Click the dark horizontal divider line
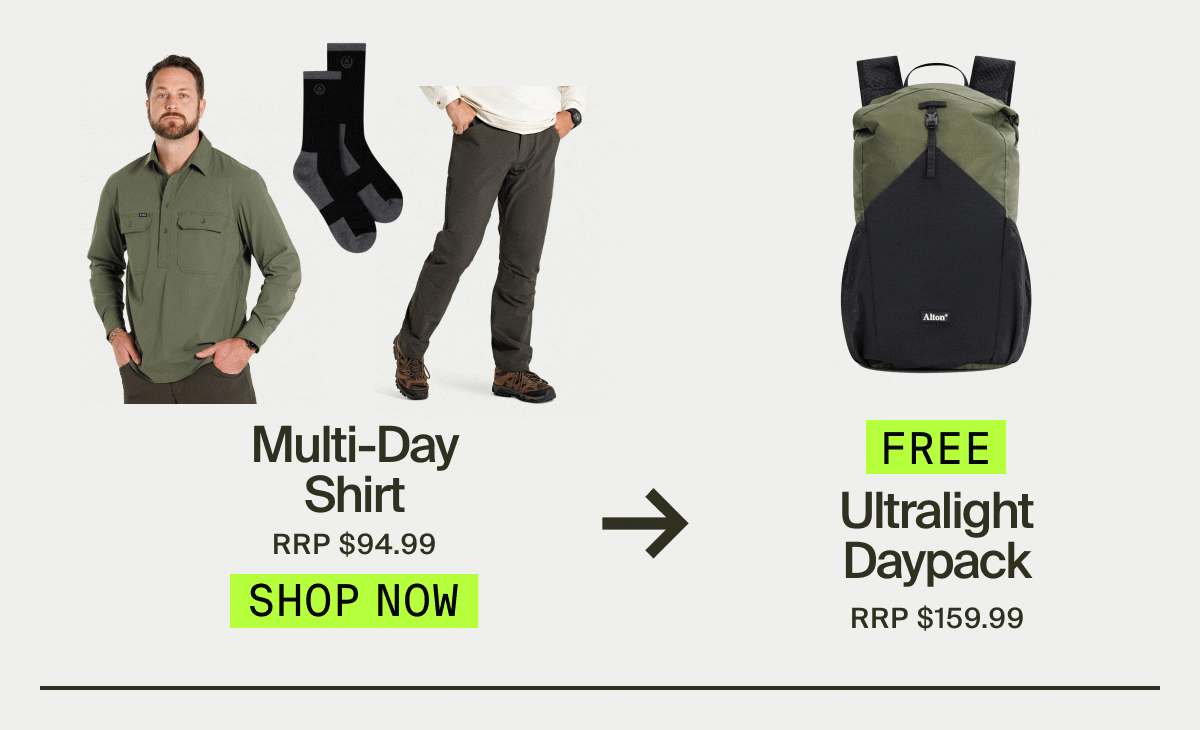 600,688
